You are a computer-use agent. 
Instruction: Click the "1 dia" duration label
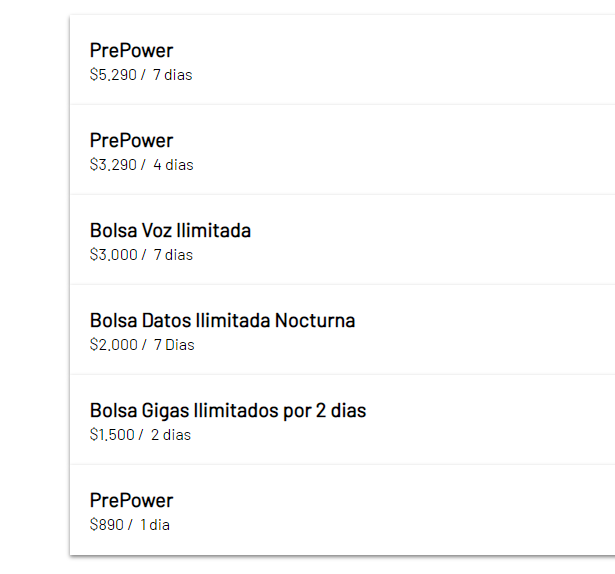coord(155,525)
